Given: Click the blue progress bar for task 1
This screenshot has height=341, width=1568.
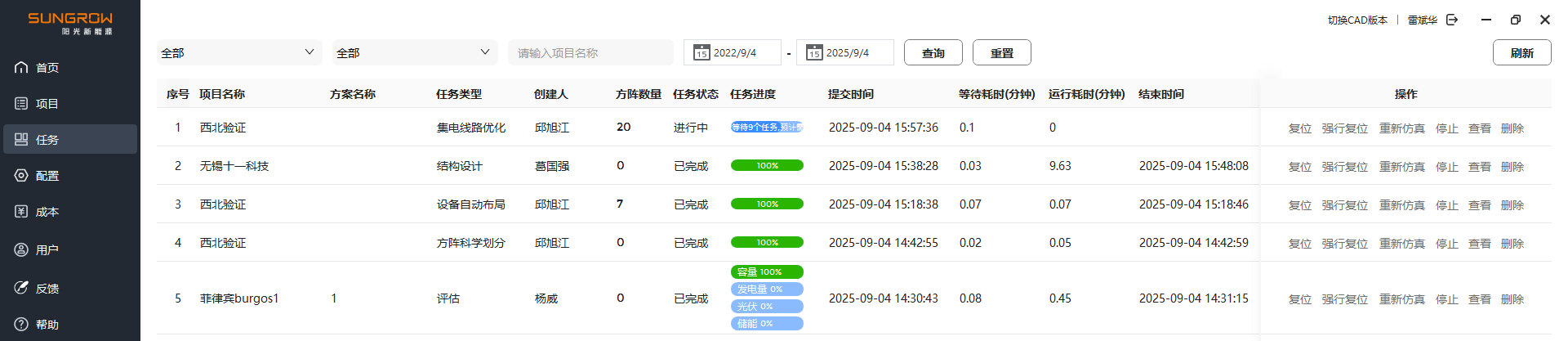Looking at the screenshot, I should pos(767,127).
